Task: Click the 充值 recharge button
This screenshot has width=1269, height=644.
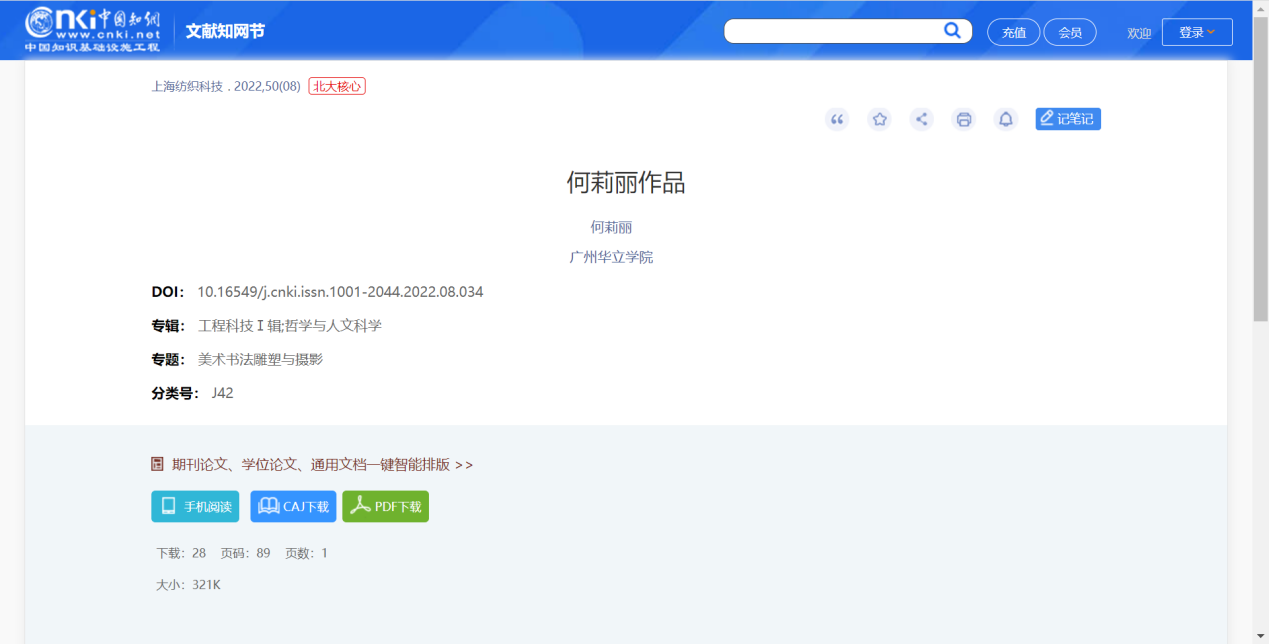Action: click(x=1013, y=33)
